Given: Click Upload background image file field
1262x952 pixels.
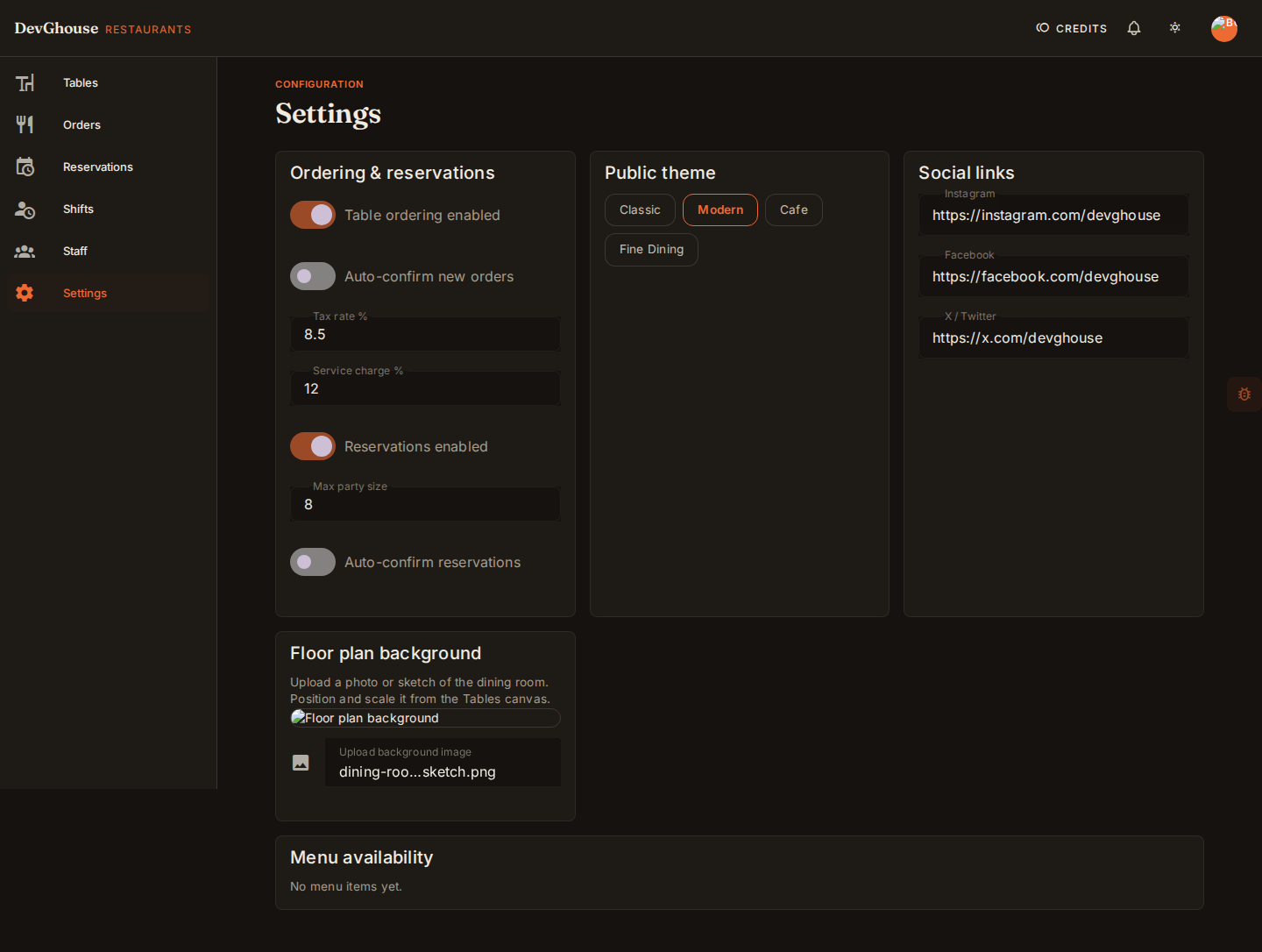Looking at the screenshot, I should click(x=443, y=763).
